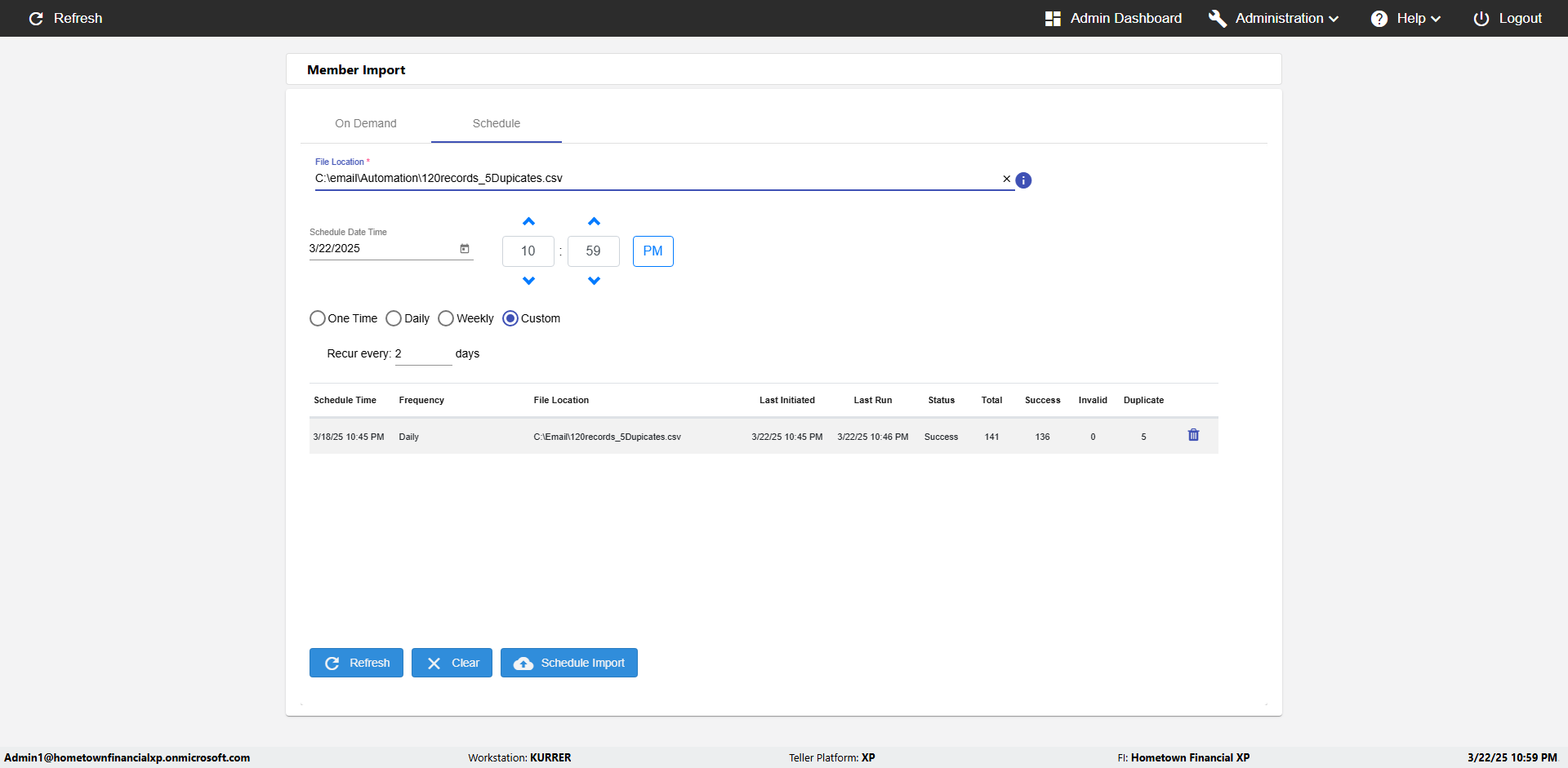Click the Status column header

tap(942, 400)
